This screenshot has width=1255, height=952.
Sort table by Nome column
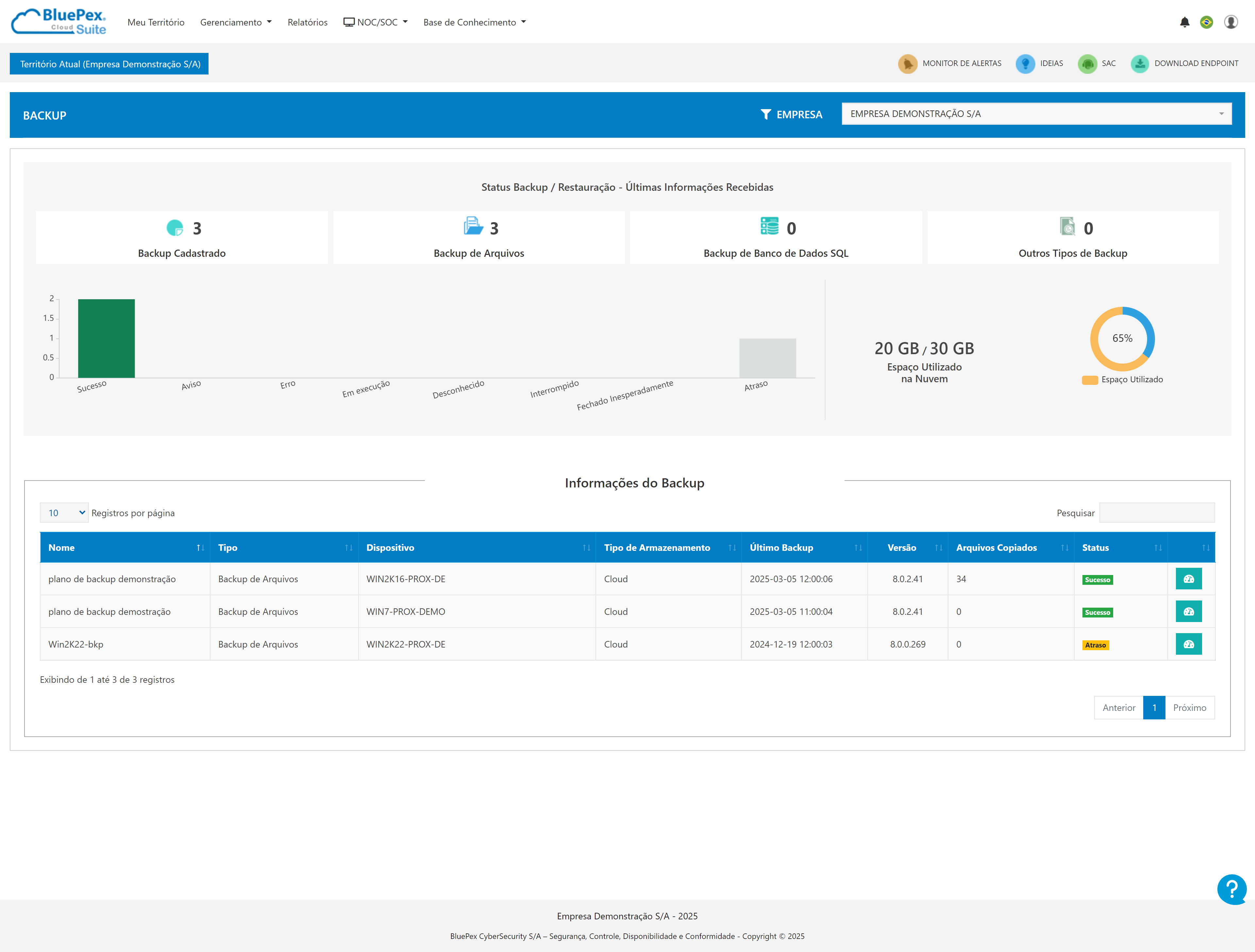point(125,548)
